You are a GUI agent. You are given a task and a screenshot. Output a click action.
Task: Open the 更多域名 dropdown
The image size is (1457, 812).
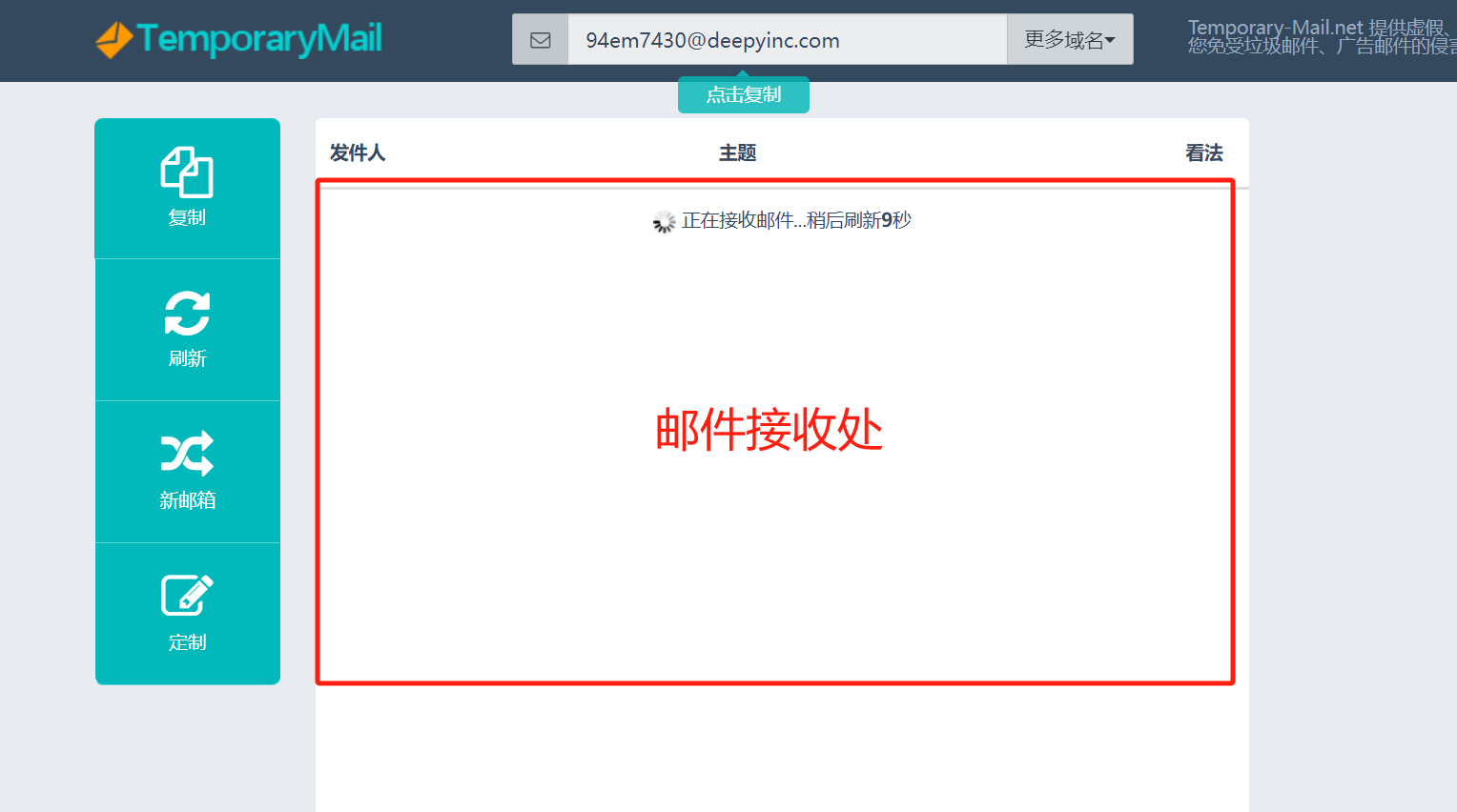pyautogui.click(x=1069, y=40)
